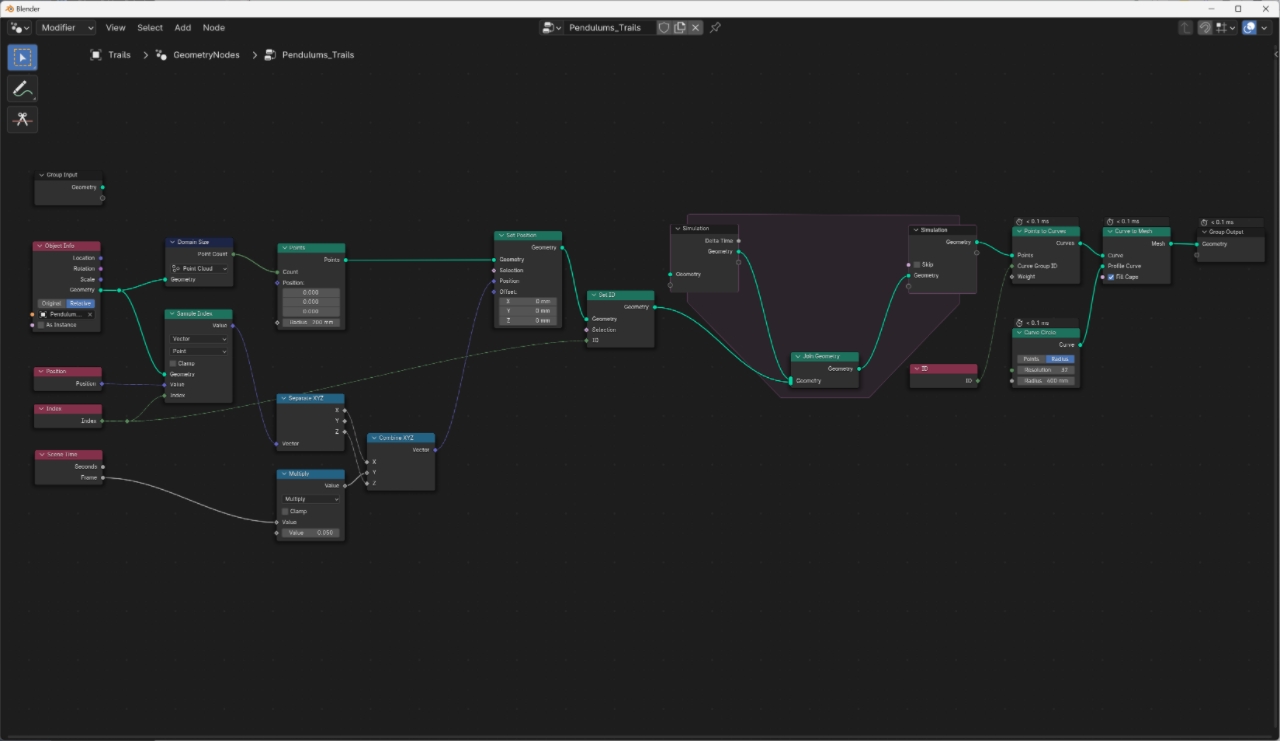Click the Points node Radius field

pyautogui.click(x=311, y=322)
